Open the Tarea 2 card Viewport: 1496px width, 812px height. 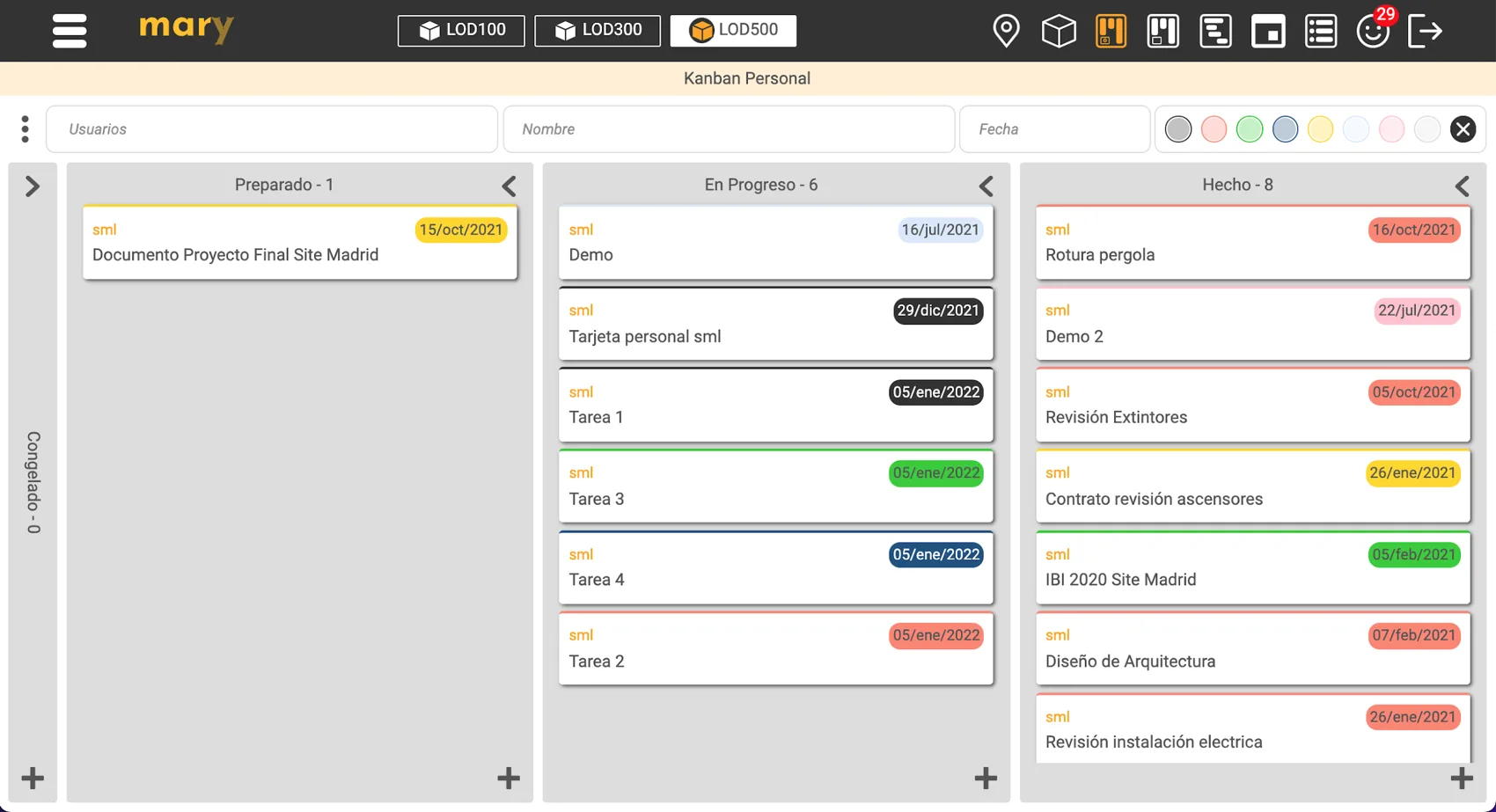[776, 648]
